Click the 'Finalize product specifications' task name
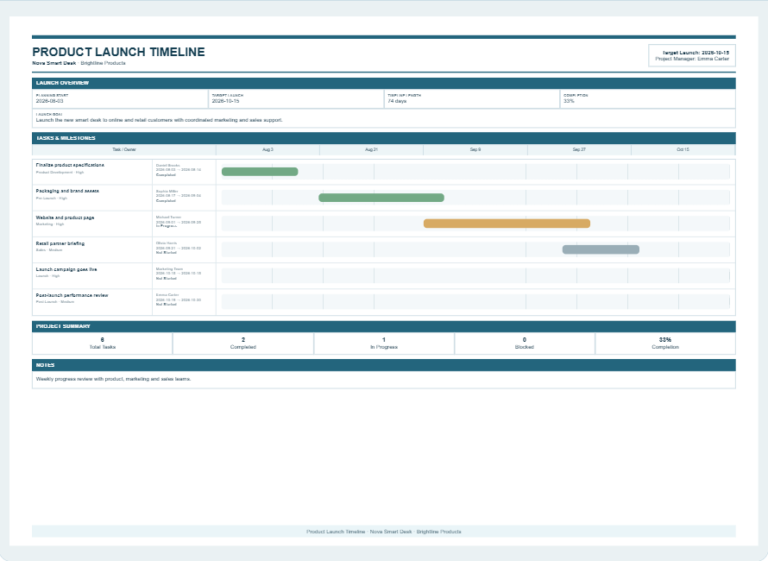The height and width of the screenshot is (561, 768). (x=70, y=165)
